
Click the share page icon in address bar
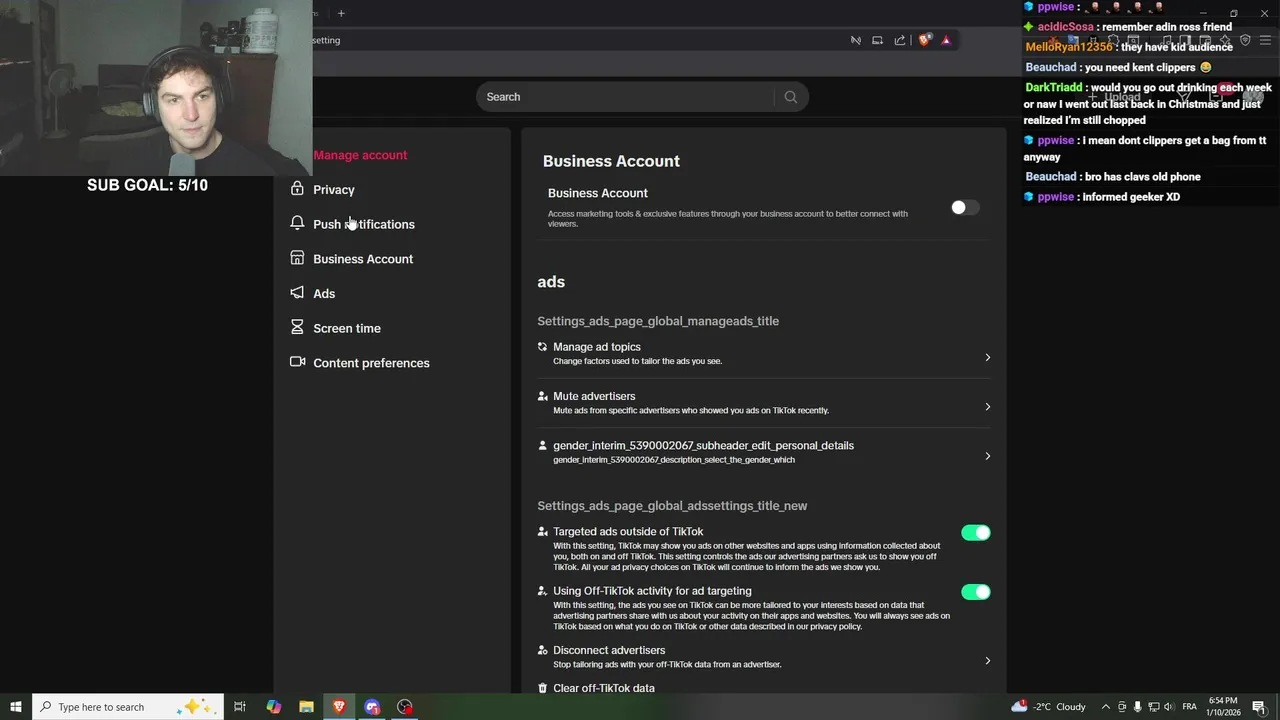point(899,40)
